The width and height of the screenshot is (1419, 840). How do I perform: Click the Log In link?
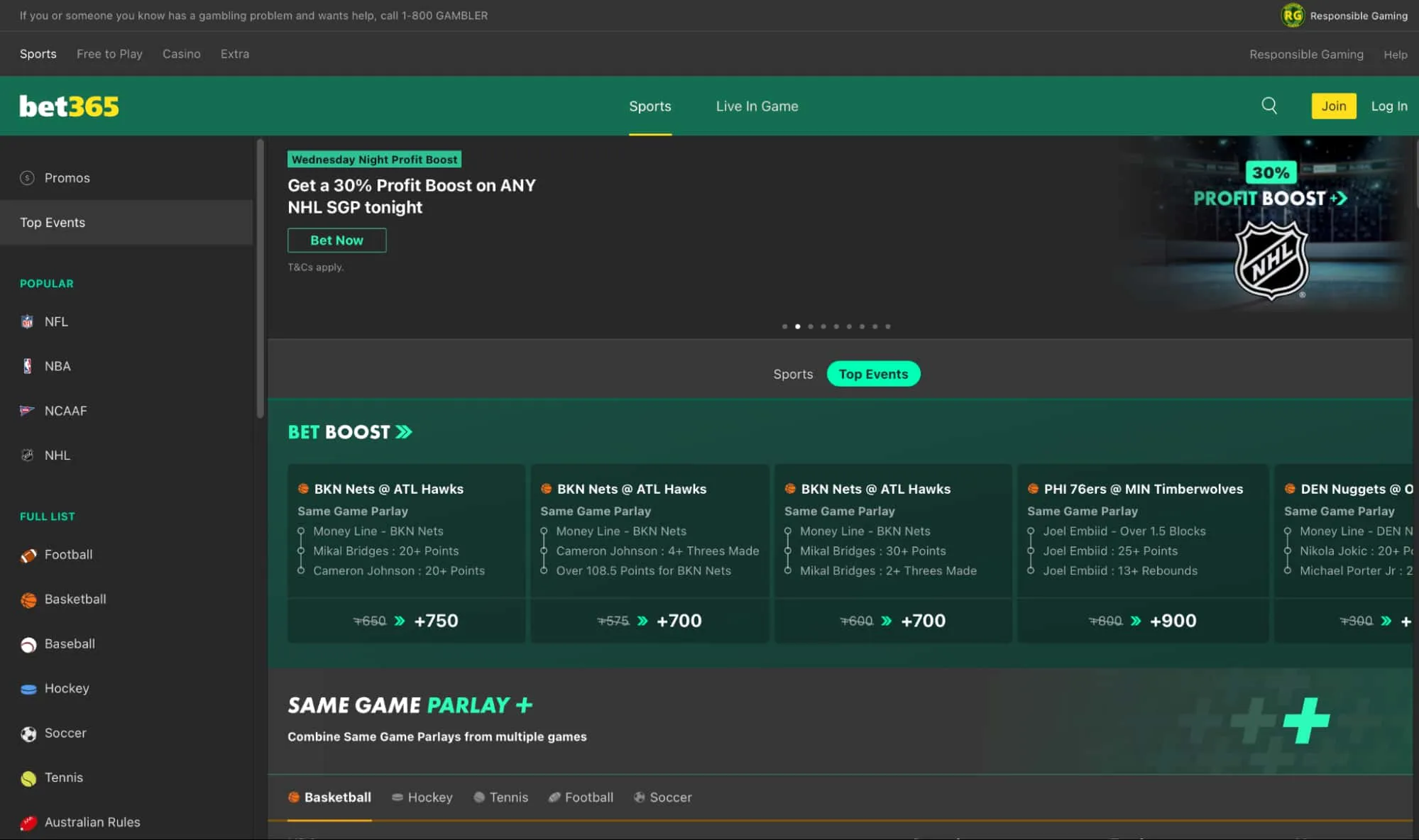click(x=1388, y=106)
